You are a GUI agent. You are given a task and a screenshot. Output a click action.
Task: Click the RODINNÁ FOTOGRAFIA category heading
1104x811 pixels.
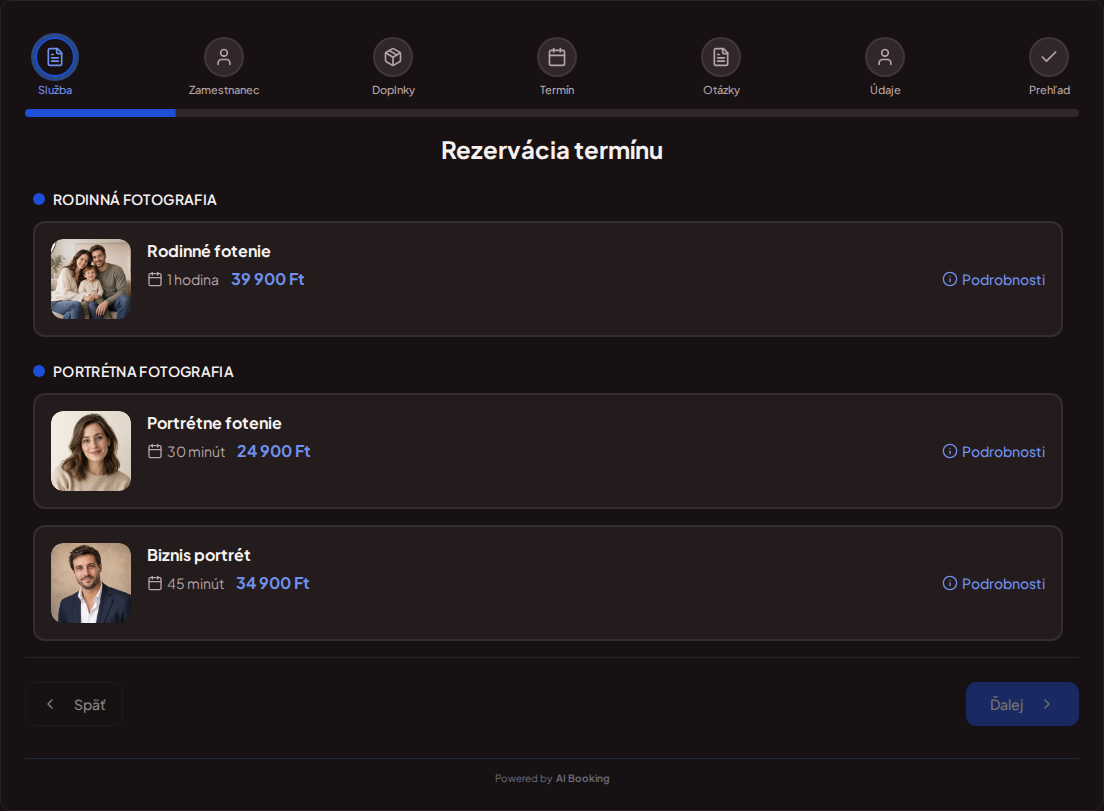click(134, 200)
